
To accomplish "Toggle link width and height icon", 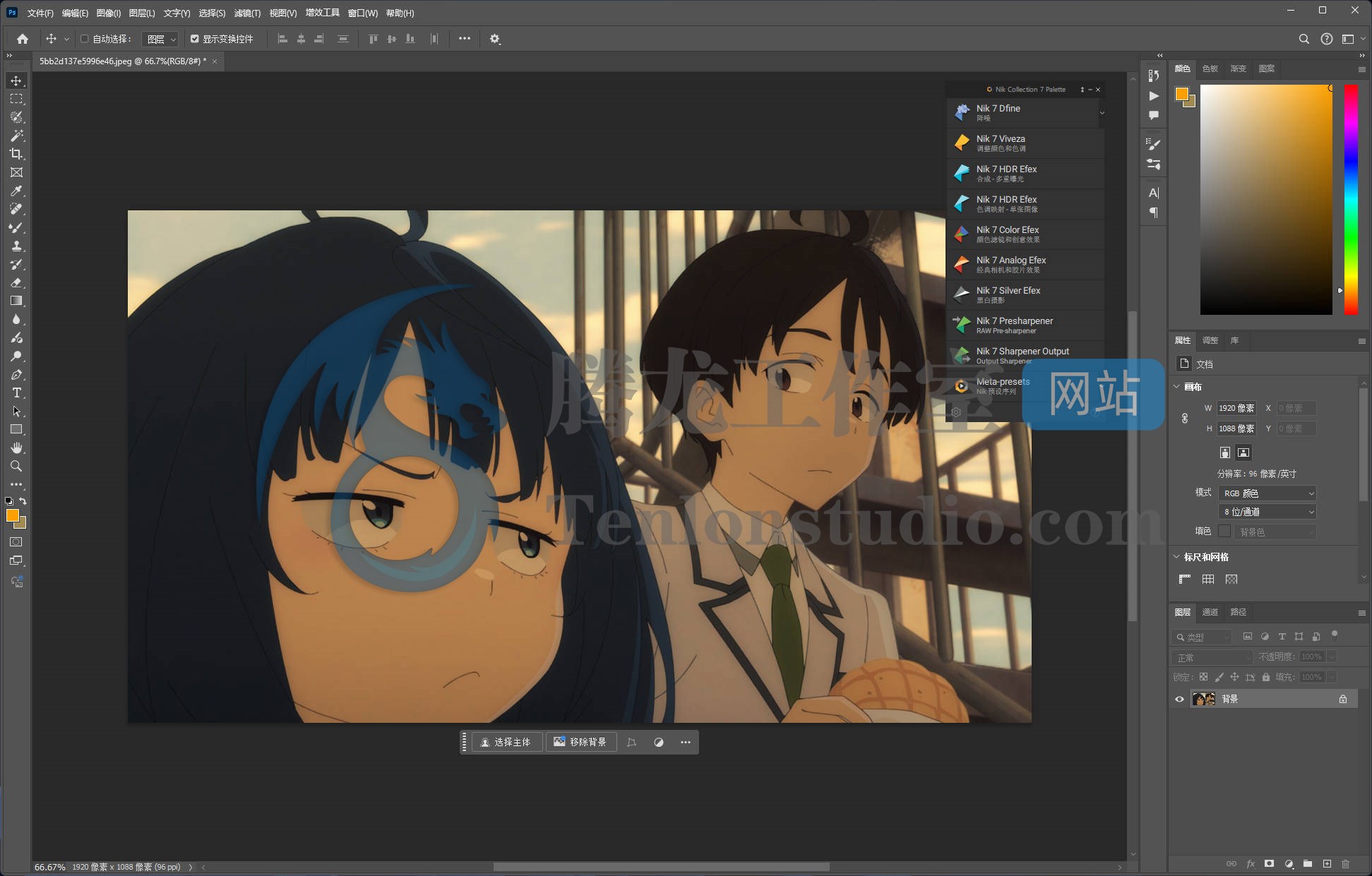I will click(1185, 418).
